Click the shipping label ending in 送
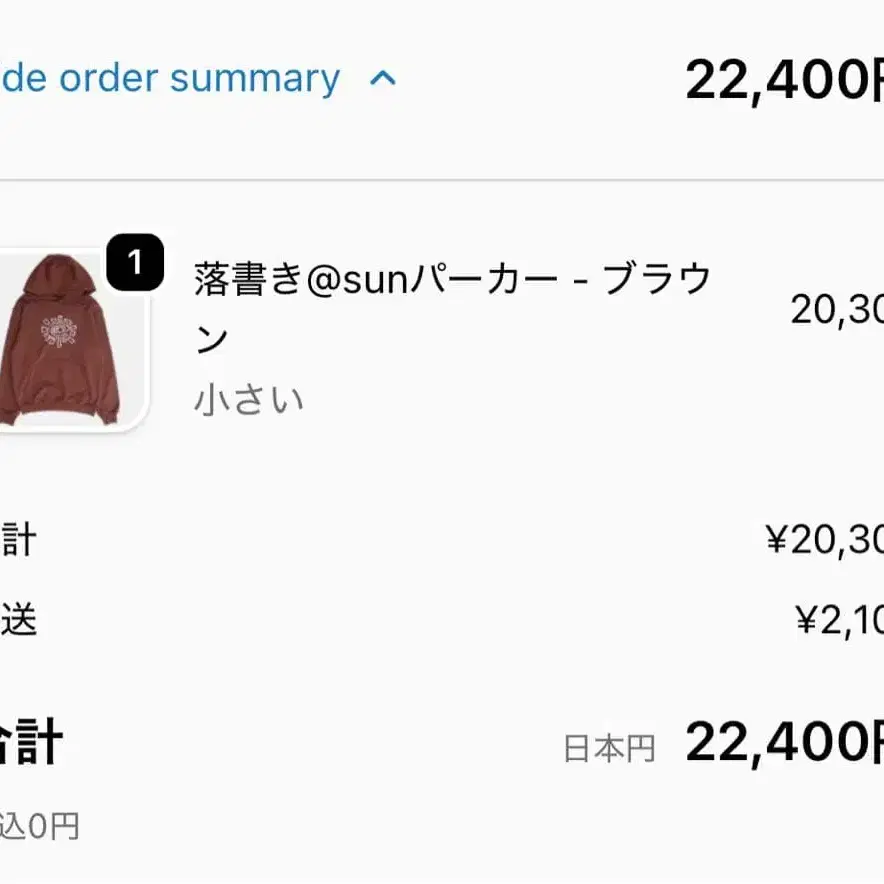 point(18,621)
